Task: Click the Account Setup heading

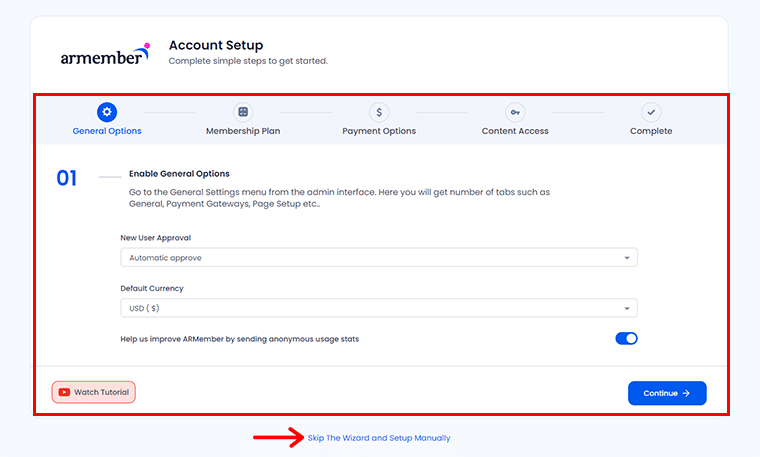Action: [216, 45]
